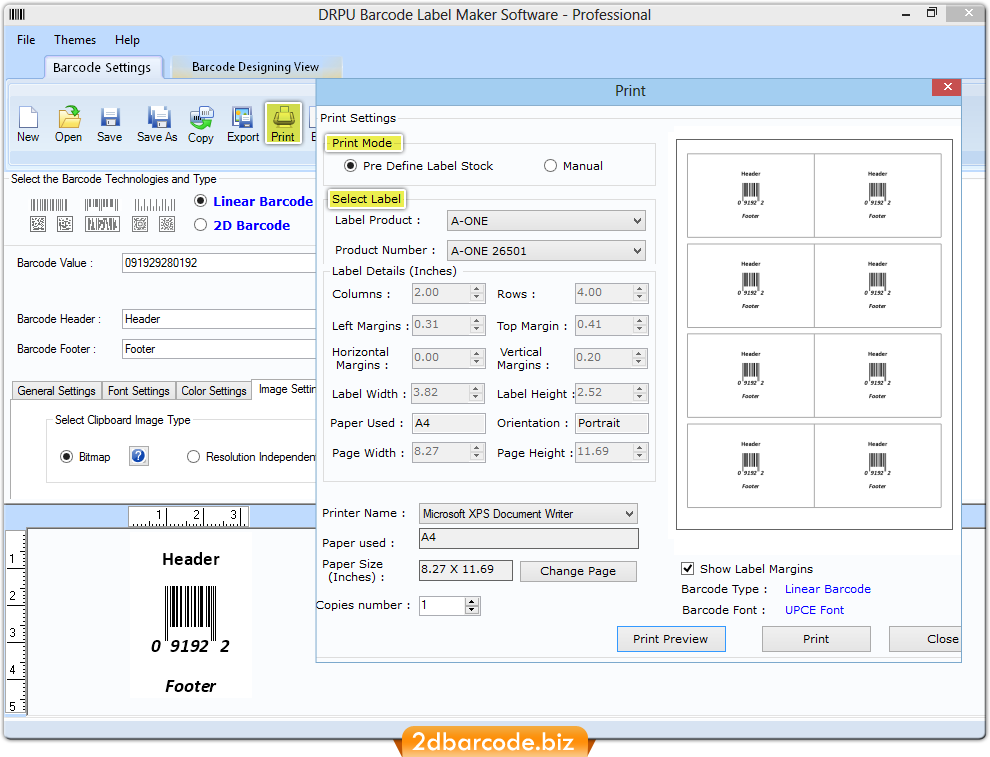Select the 2D Barcode radio button
The height and width of the screenshot is (757, 990).
(x=201, y=225)
